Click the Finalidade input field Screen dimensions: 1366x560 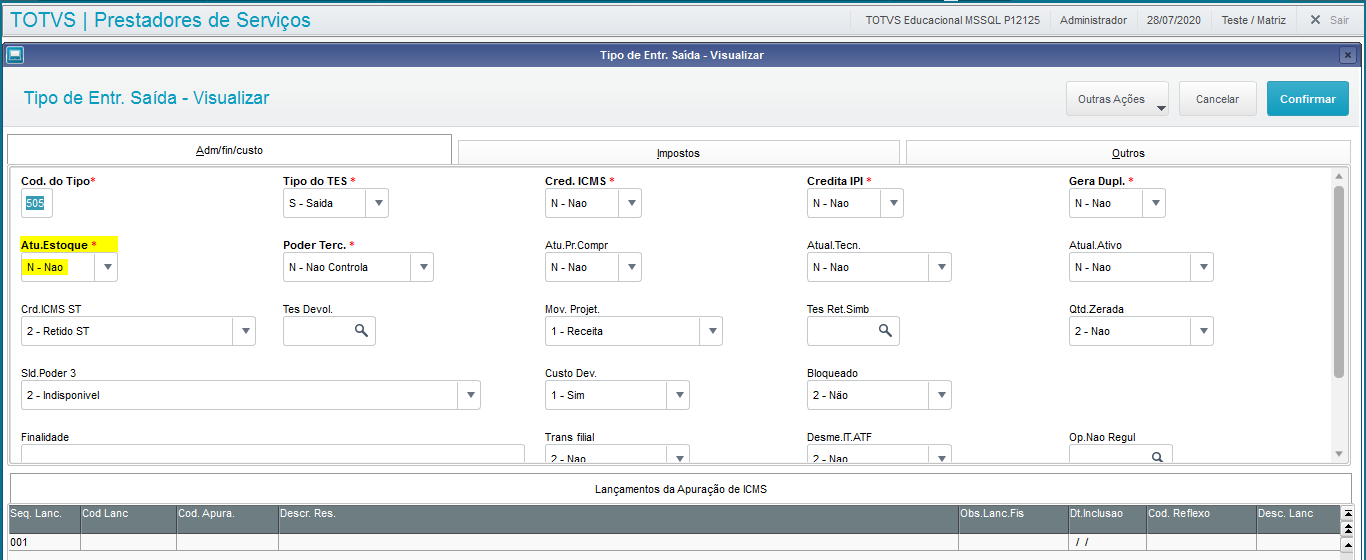pos(272,455)
